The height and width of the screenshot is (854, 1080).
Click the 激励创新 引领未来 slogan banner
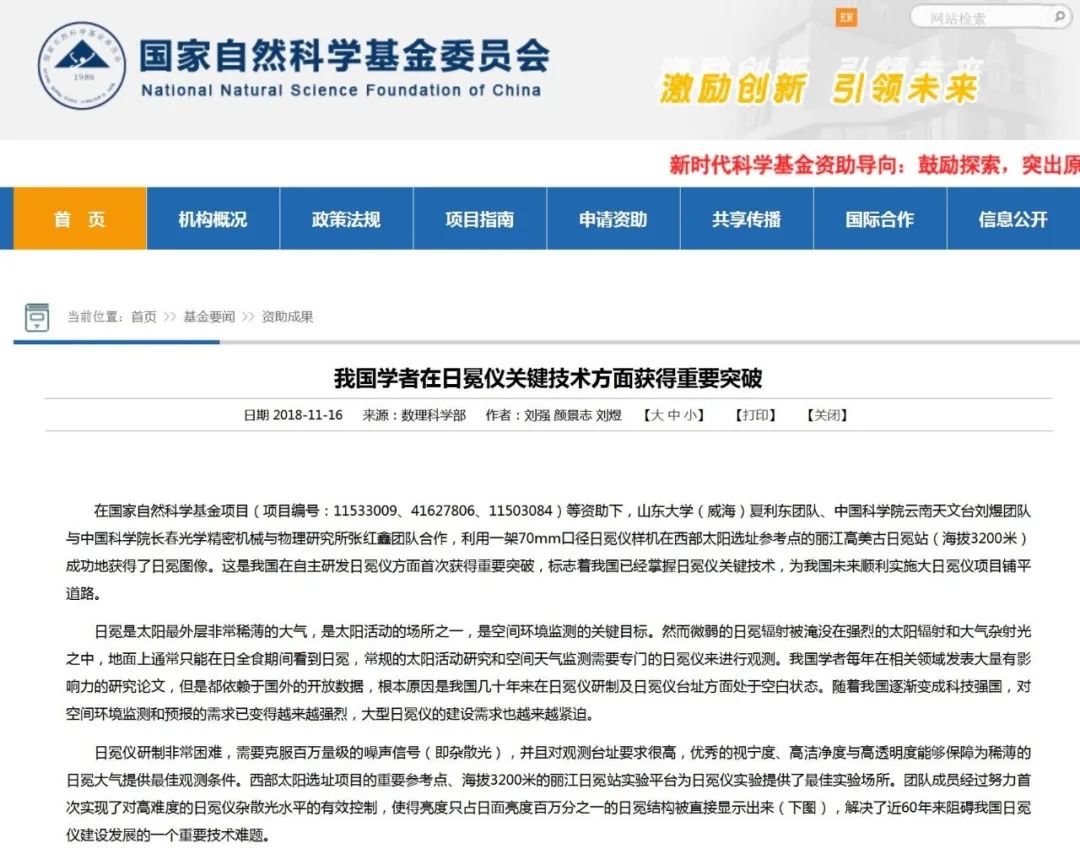click(818, 89)
